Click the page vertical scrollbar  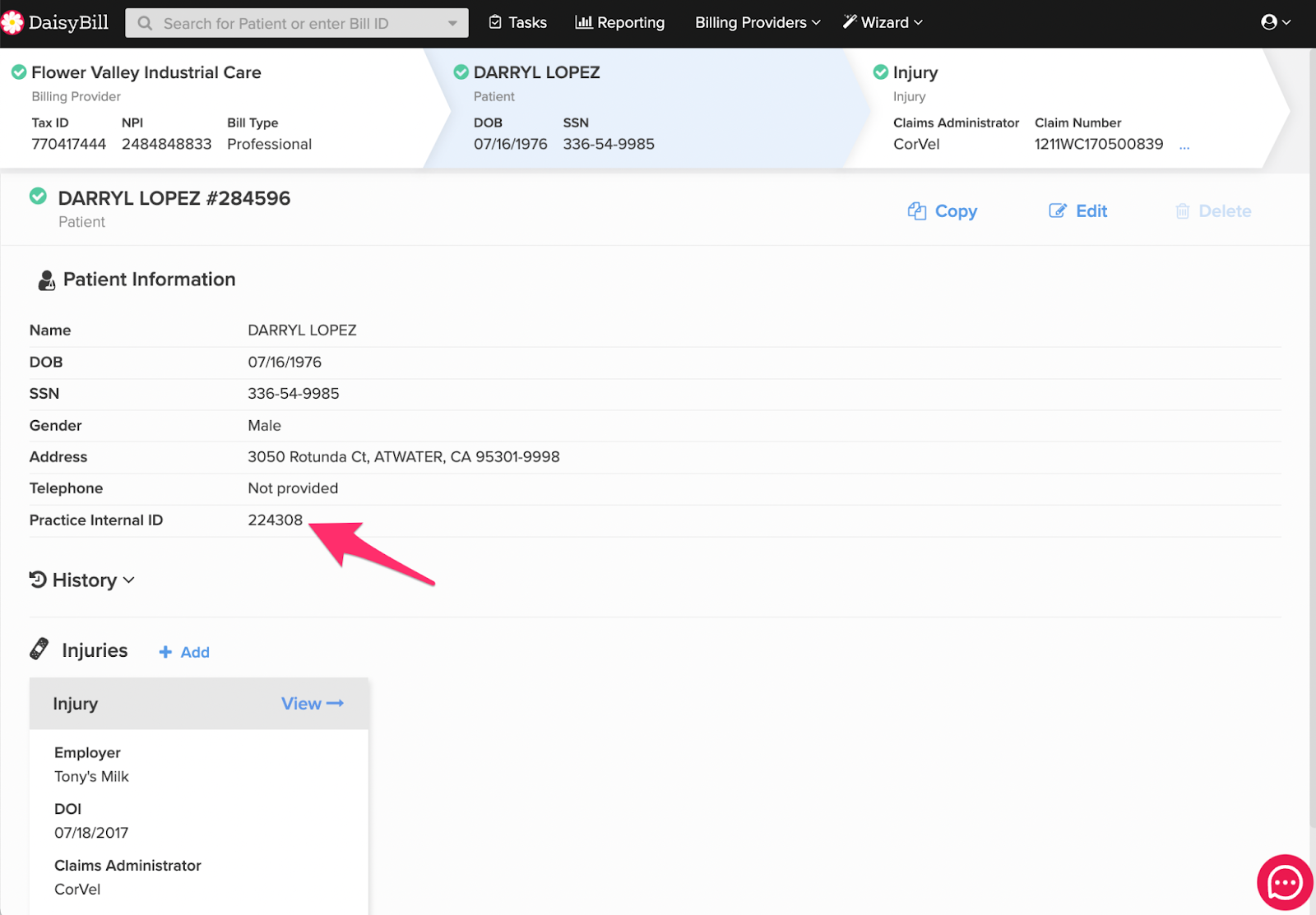click(1312, 440)
